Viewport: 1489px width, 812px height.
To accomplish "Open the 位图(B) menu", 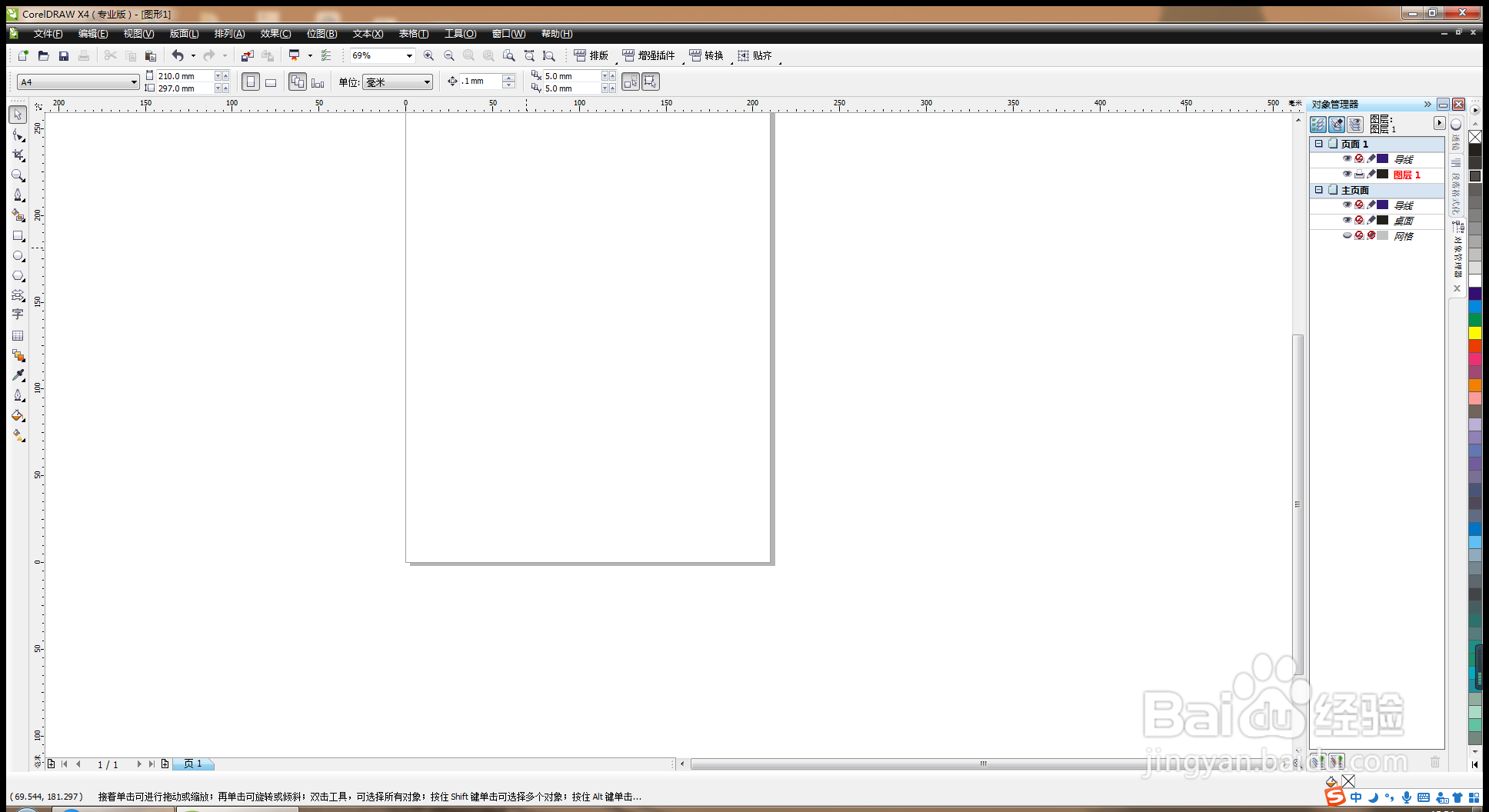I will point(321,34).
